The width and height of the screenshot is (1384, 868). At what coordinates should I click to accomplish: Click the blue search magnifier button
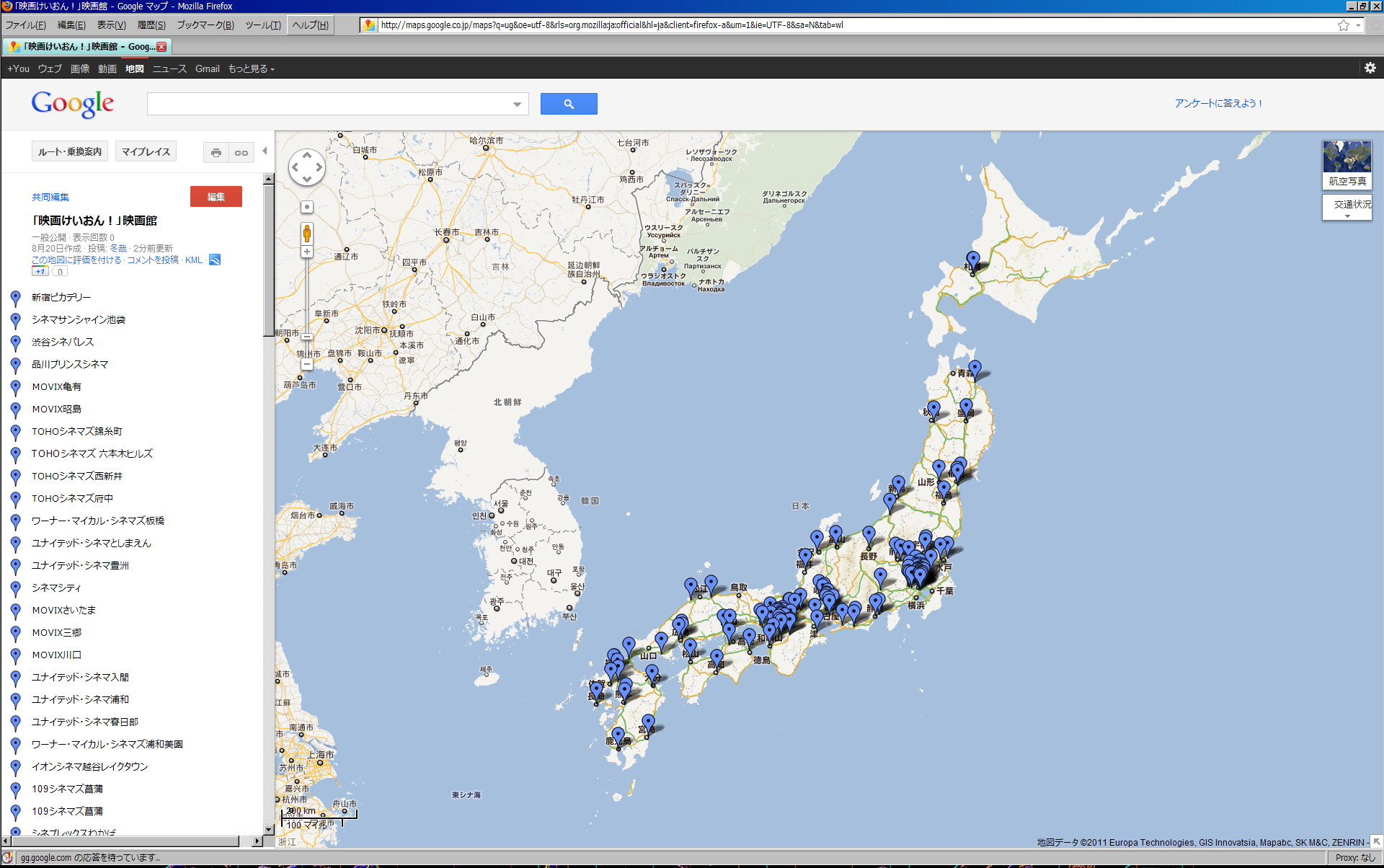pos(569,104)
